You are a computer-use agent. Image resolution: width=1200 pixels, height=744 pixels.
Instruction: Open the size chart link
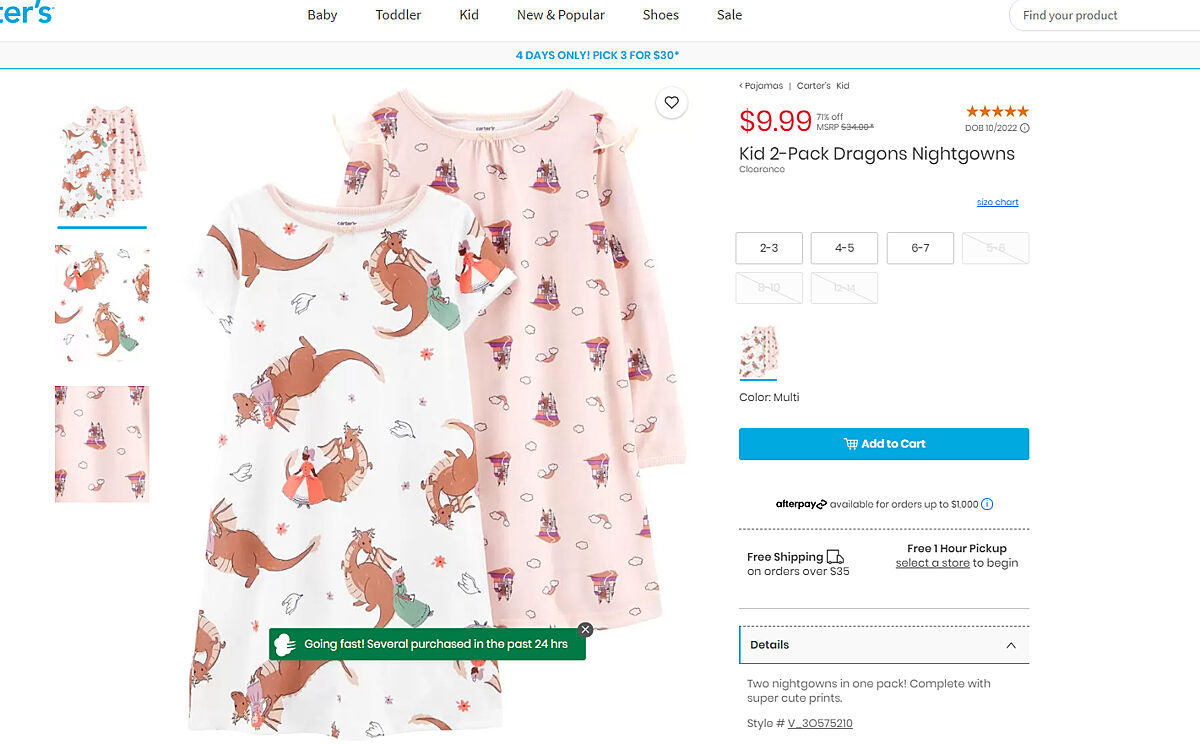(x=997, y=202)
